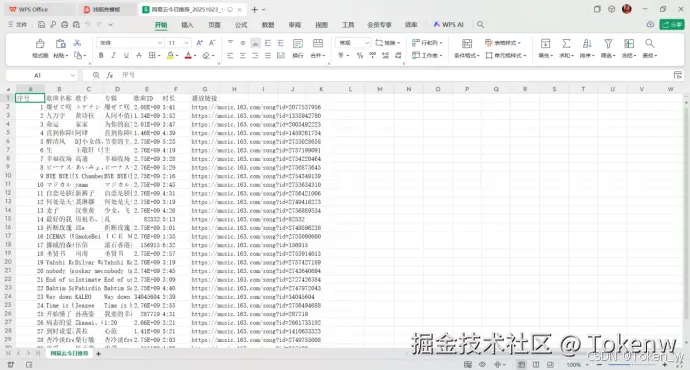
Task: Click the Freeze panes icon
Action: point(629,44)
